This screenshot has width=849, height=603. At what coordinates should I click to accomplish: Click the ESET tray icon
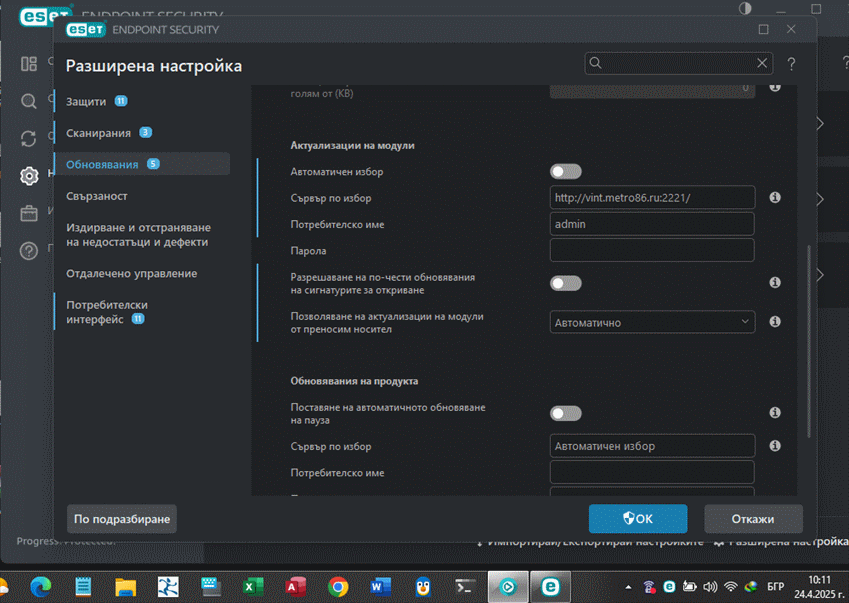[669, 587]
